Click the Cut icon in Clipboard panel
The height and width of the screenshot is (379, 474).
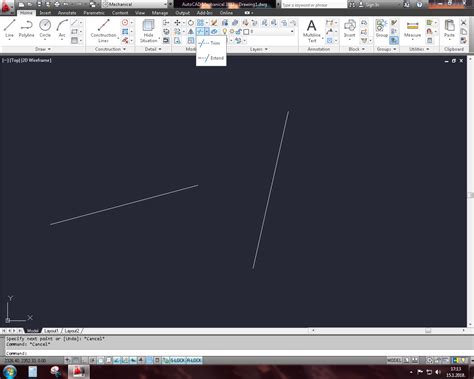click(463, 23)
